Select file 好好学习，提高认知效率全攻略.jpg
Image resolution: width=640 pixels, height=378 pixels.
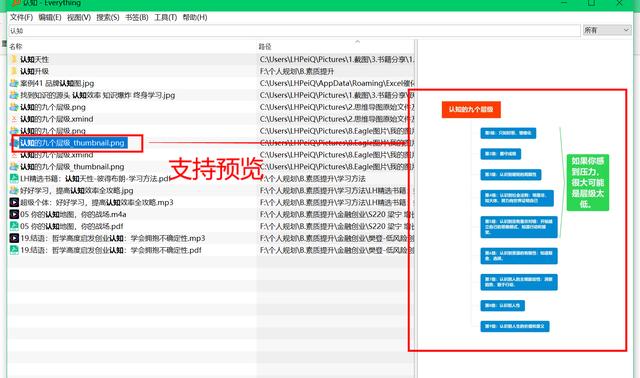click(77, 190)
